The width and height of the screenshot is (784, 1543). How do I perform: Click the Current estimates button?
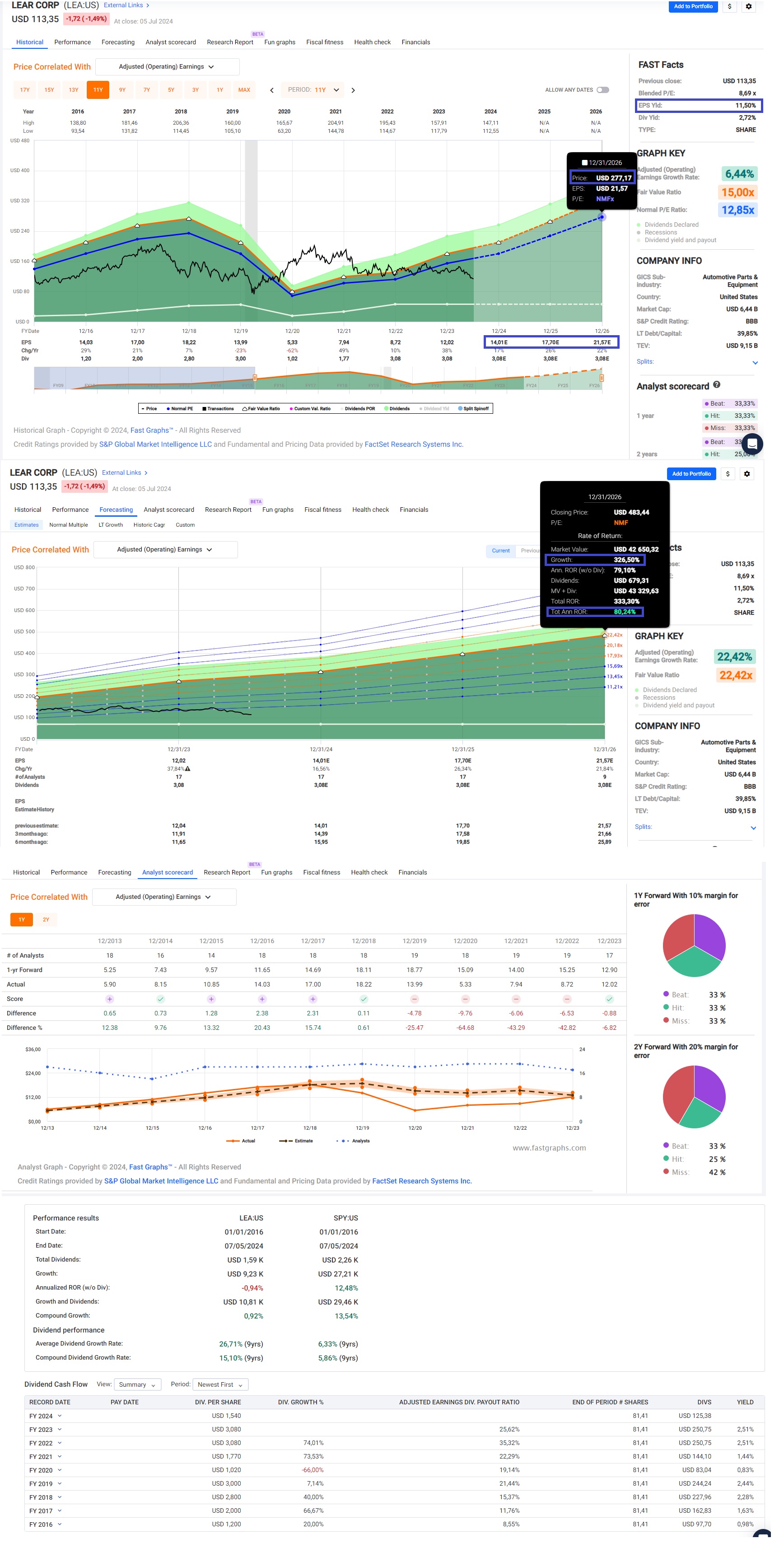pos(501,551)
